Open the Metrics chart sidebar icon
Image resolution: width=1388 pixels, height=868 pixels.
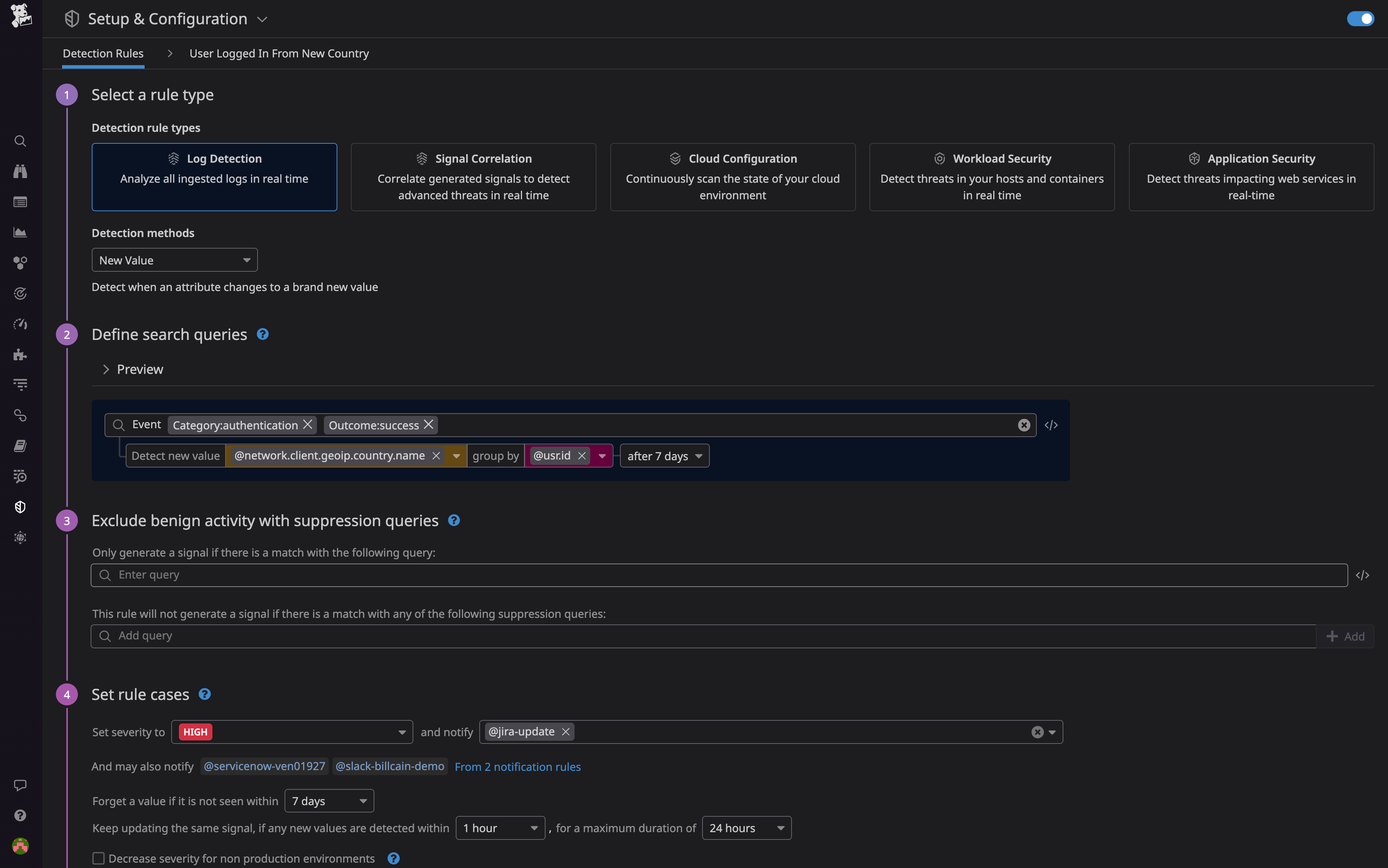[x=20, y=232]
